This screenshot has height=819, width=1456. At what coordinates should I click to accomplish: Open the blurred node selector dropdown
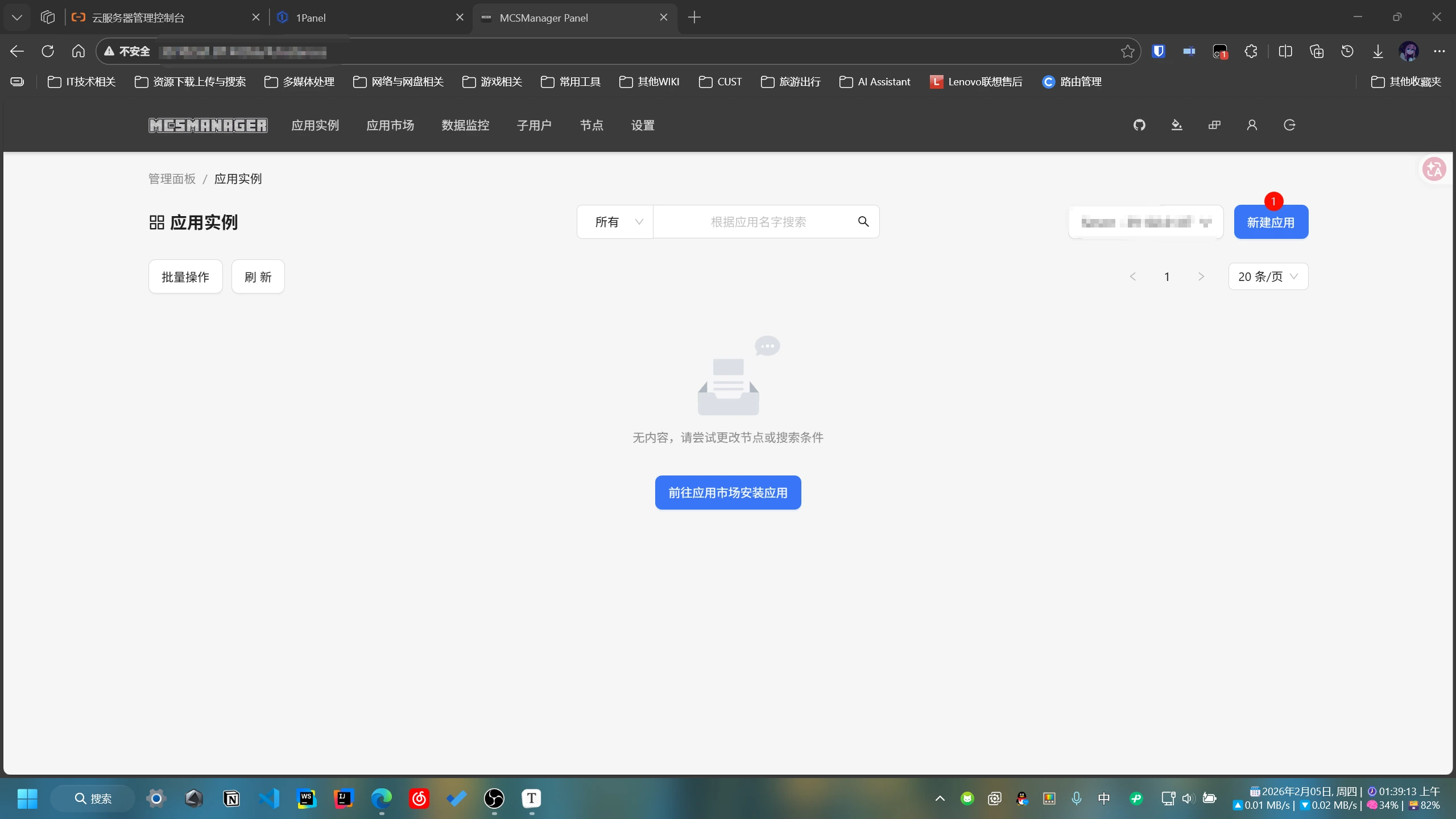point(1146,222)
